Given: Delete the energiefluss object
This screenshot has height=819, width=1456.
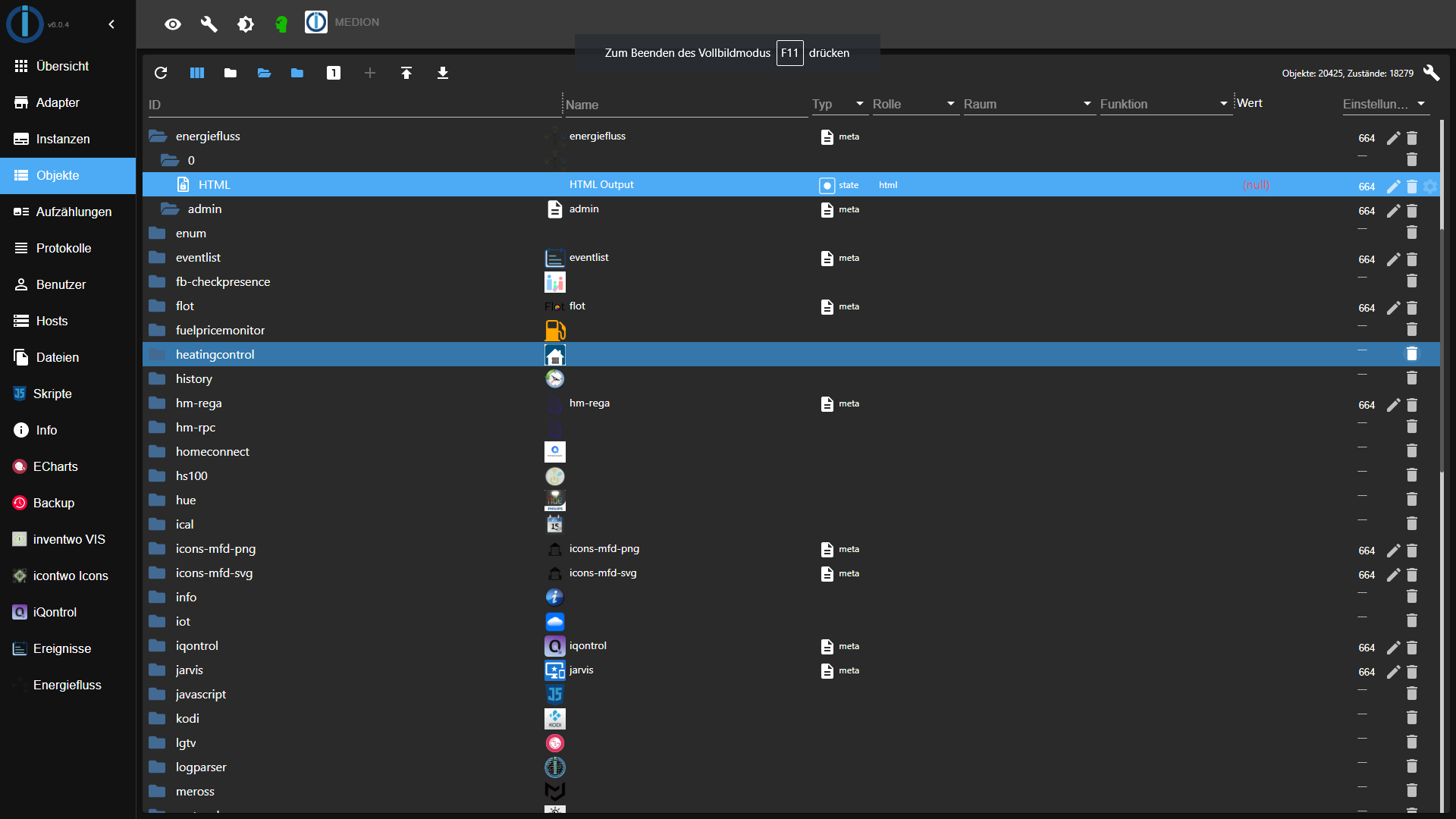Looking at the screenshot, I should point(1412,138).
